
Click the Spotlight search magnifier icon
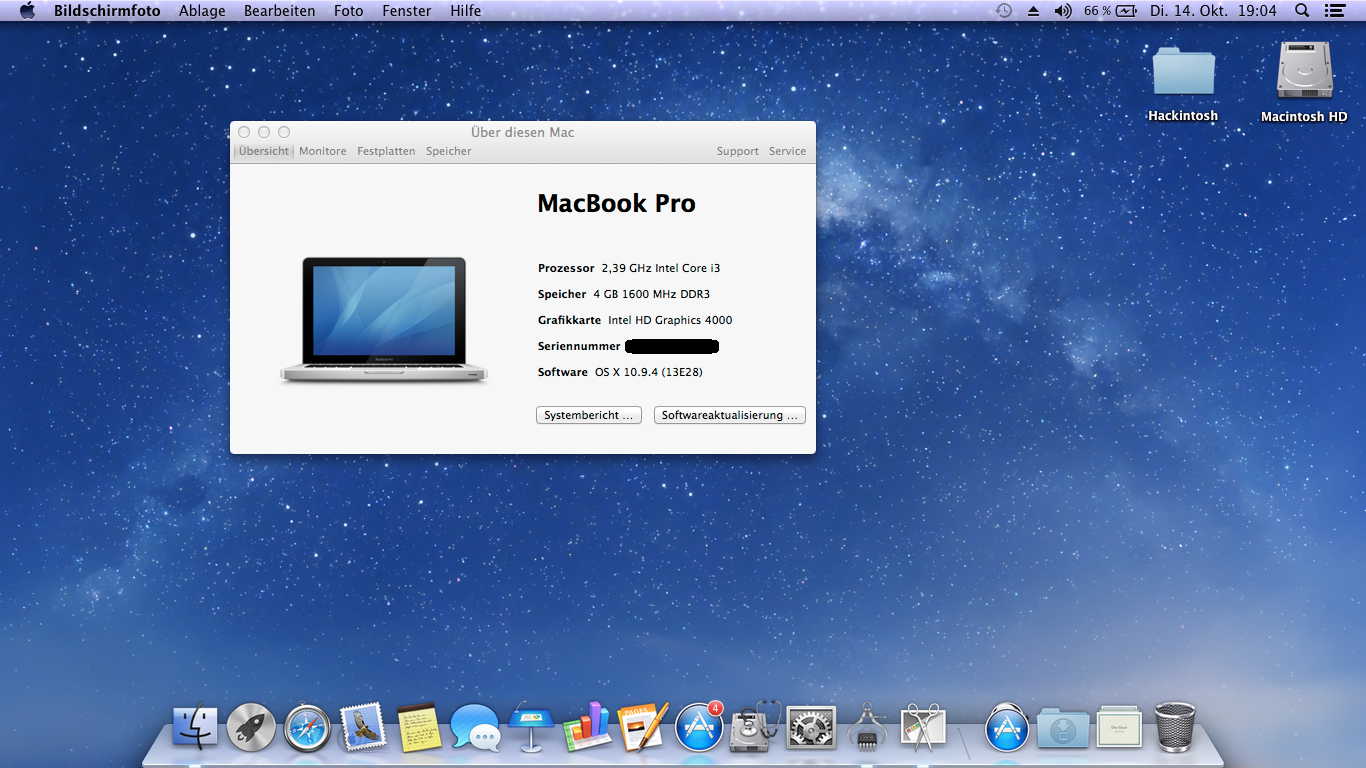[x=1302, y=11]
